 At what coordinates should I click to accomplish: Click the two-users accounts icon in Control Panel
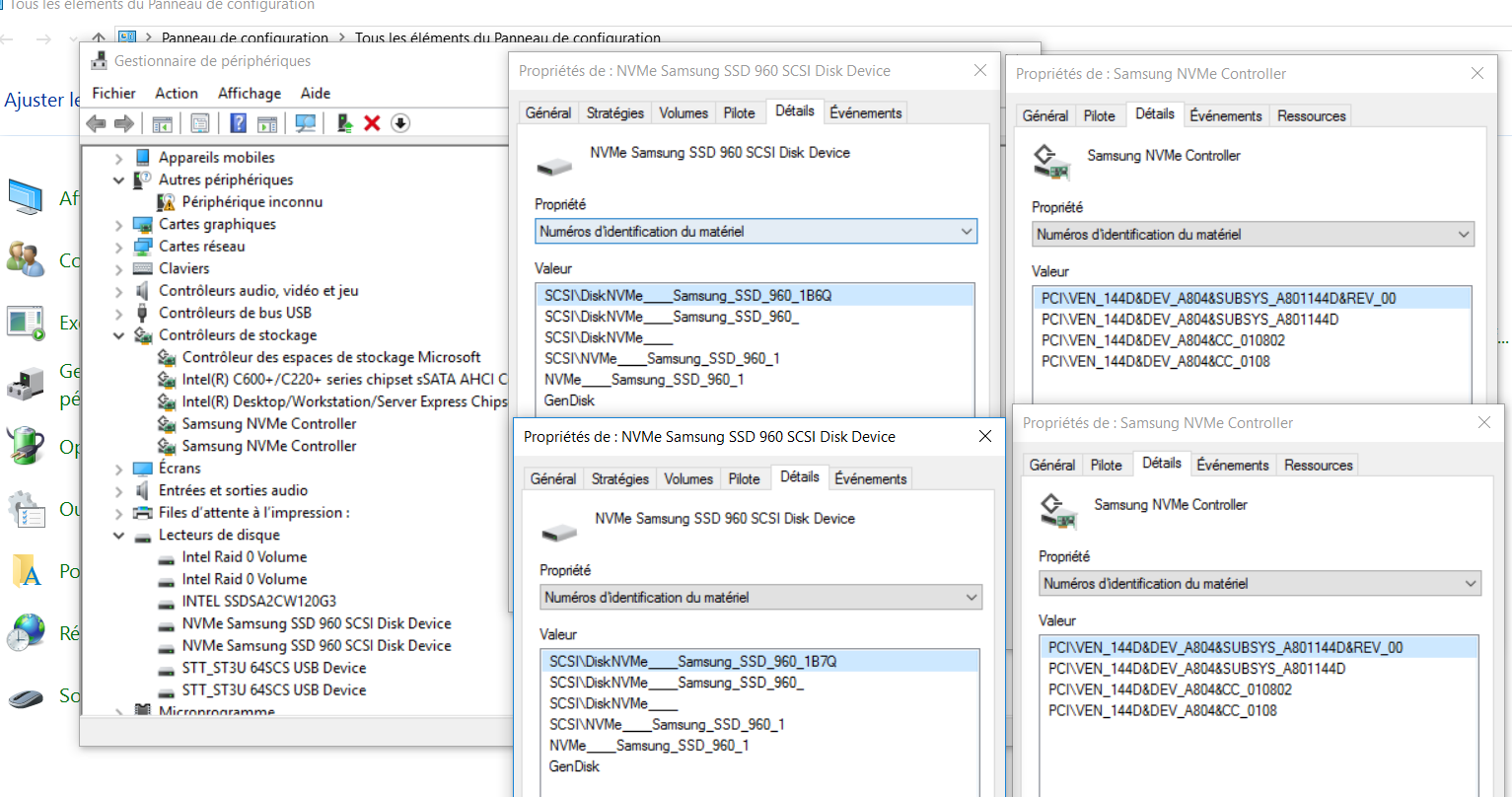[27, 259]
